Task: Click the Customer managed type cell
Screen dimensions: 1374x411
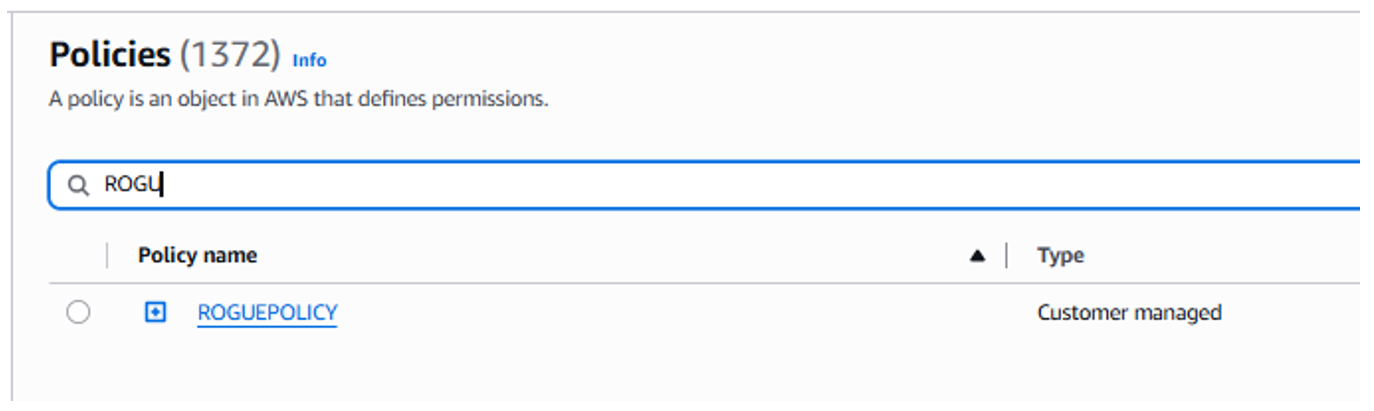Action: point(1129,313)
